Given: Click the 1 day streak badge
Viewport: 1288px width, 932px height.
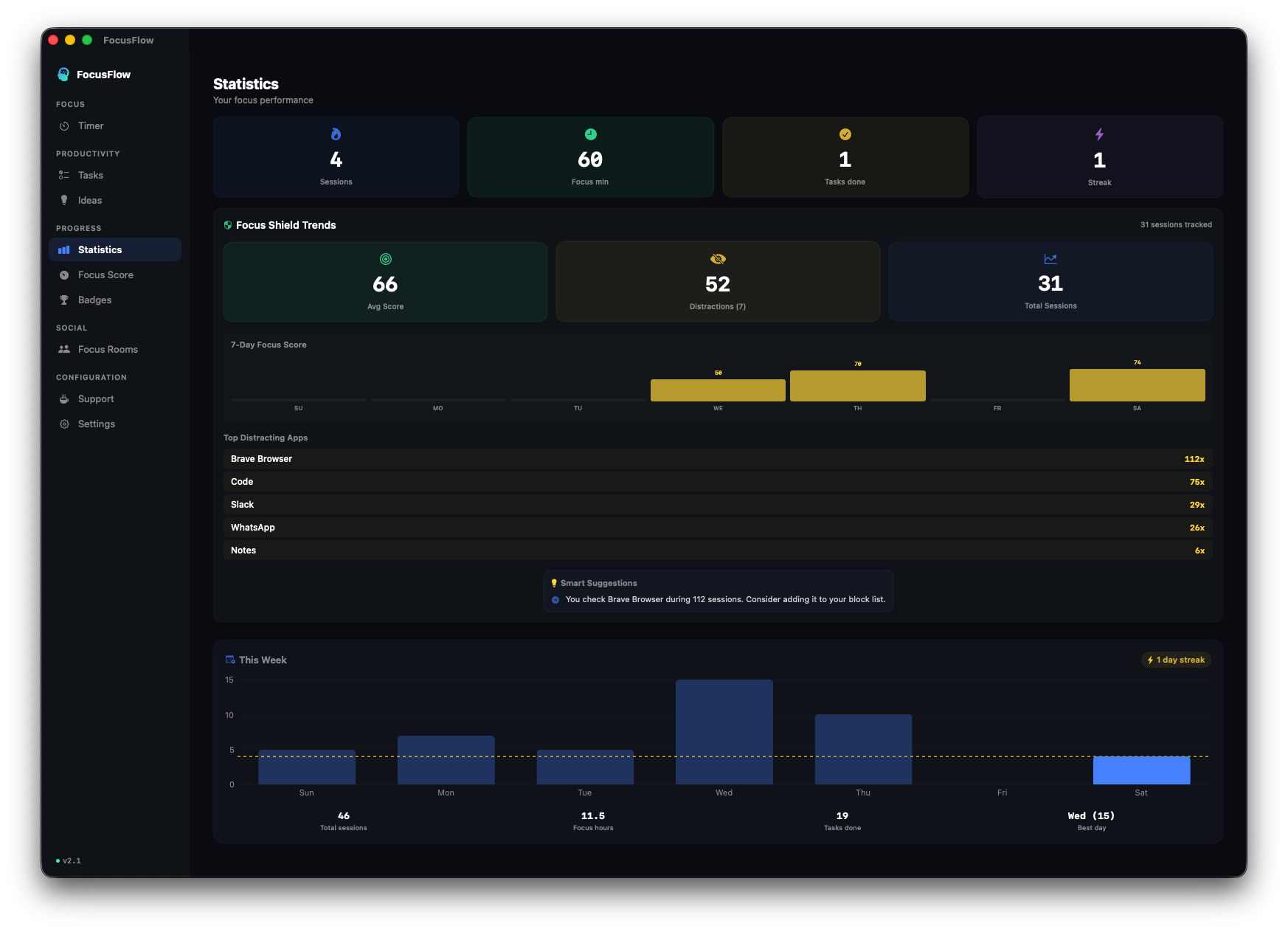Looking at the screenshot, I should (1176, 660).
